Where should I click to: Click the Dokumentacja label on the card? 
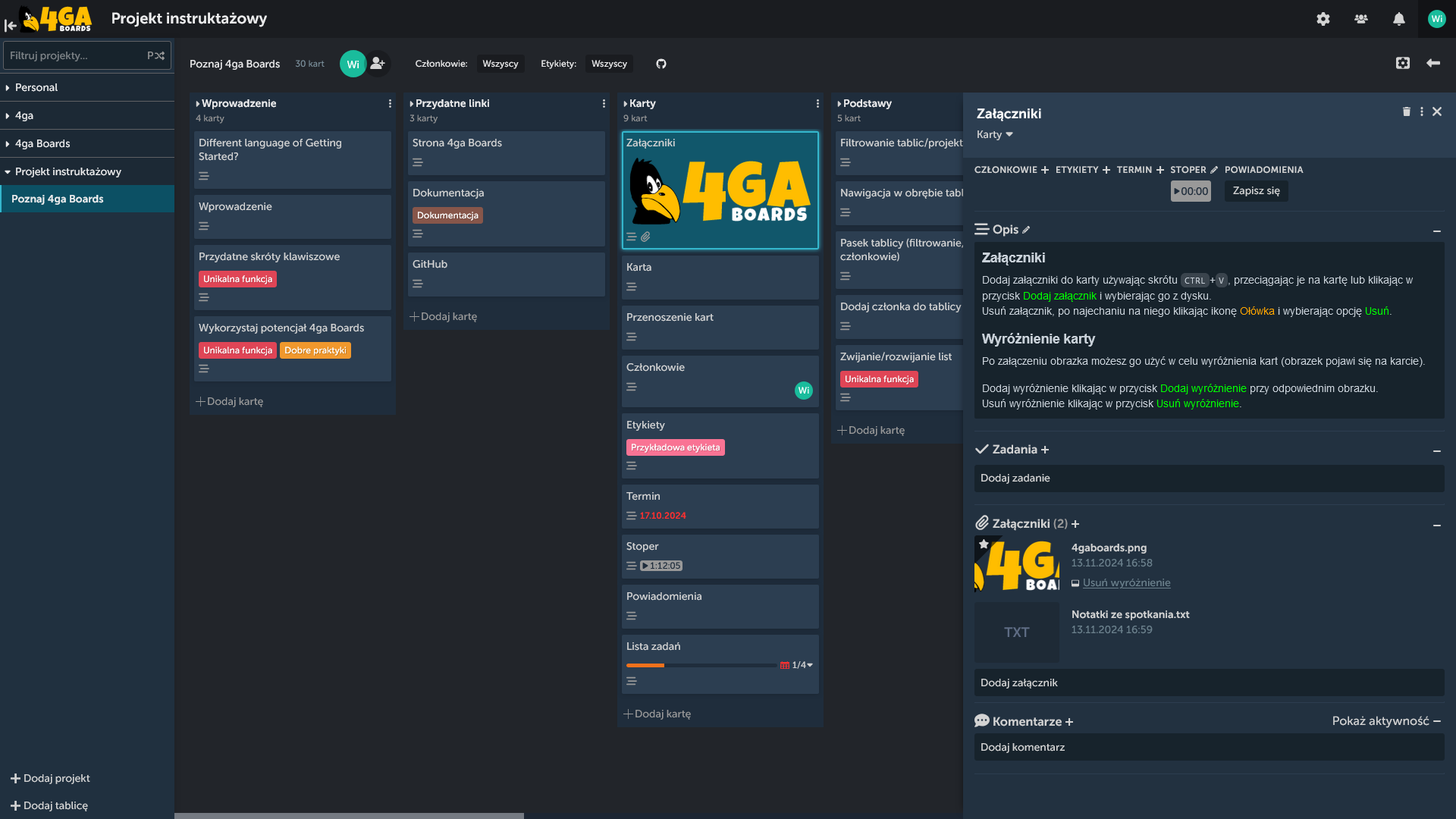click(447, 215)
